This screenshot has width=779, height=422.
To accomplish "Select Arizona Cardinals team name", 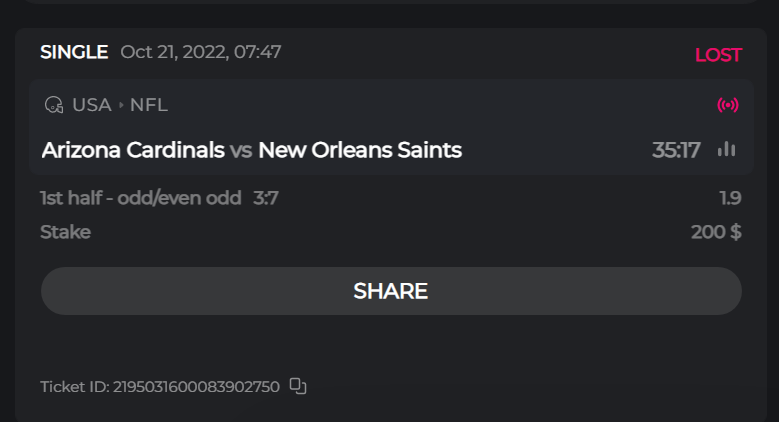I will [133, 150].
